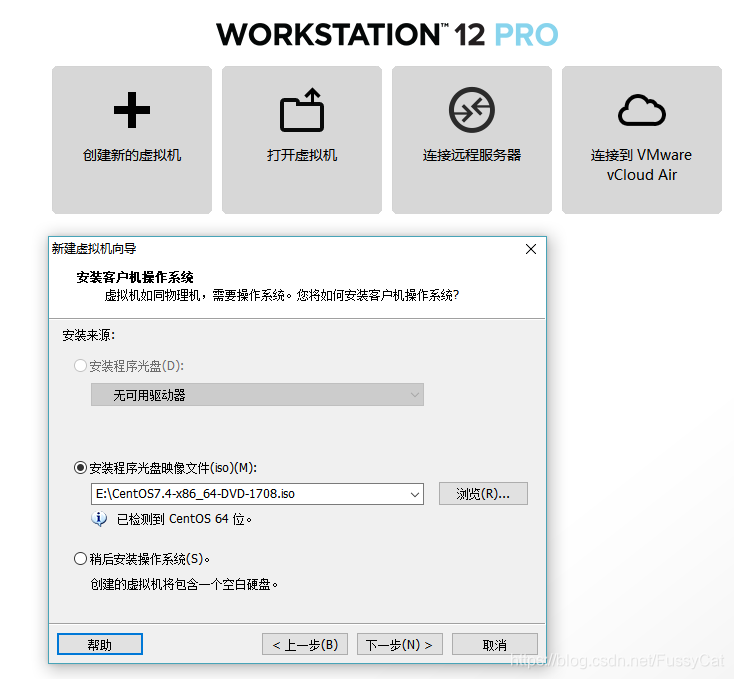
Task: Click the cloud icon for vCloud Air
Action: pyautogui.click(x=642, y=110)
